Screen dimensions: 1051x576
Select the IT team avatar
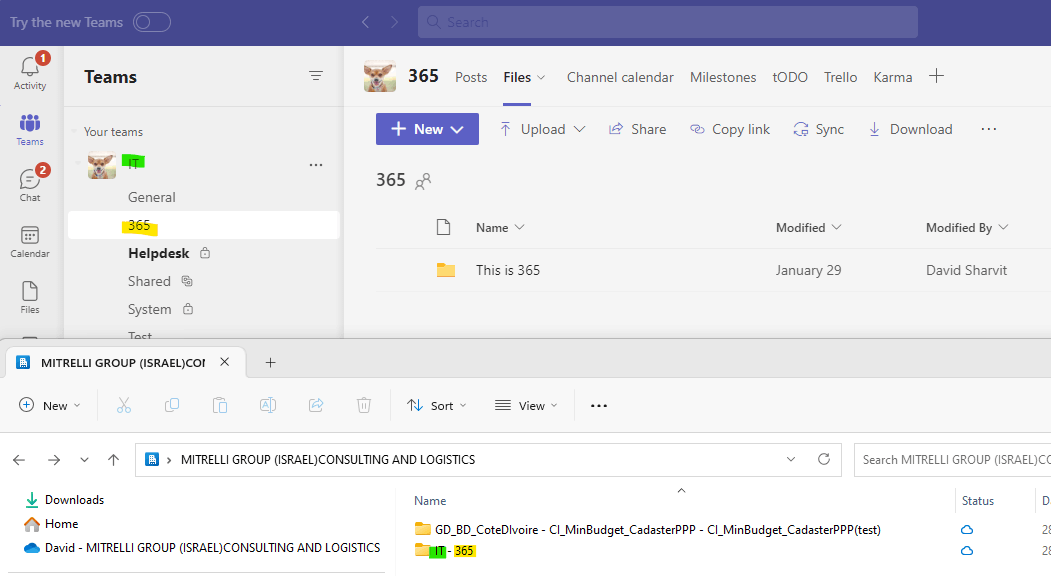pyautogui.click(x=101, y=165)
